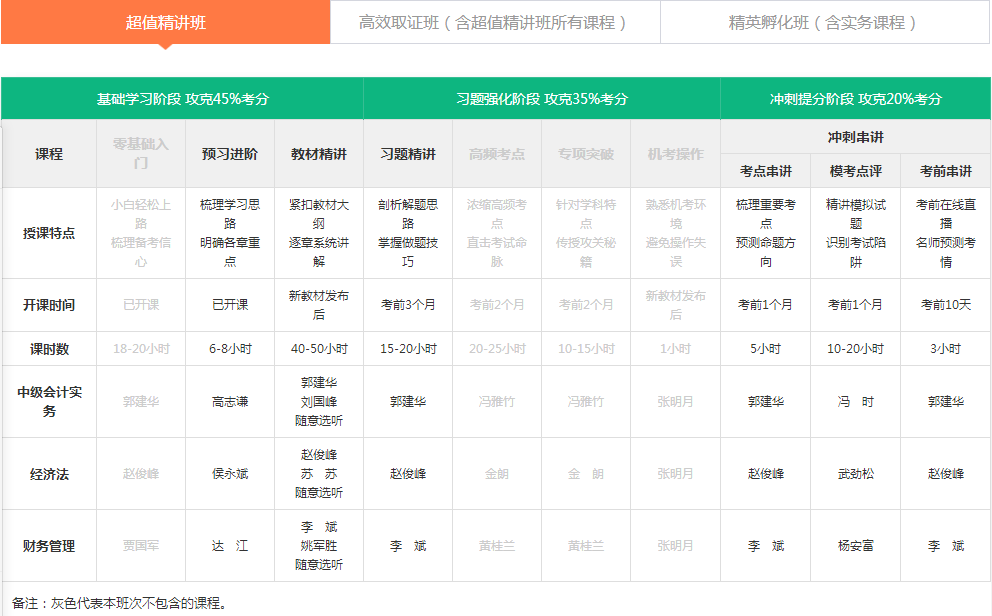
Task: Select teacher 杨安富 in 财务管理 row
Action: click(855, 546)
